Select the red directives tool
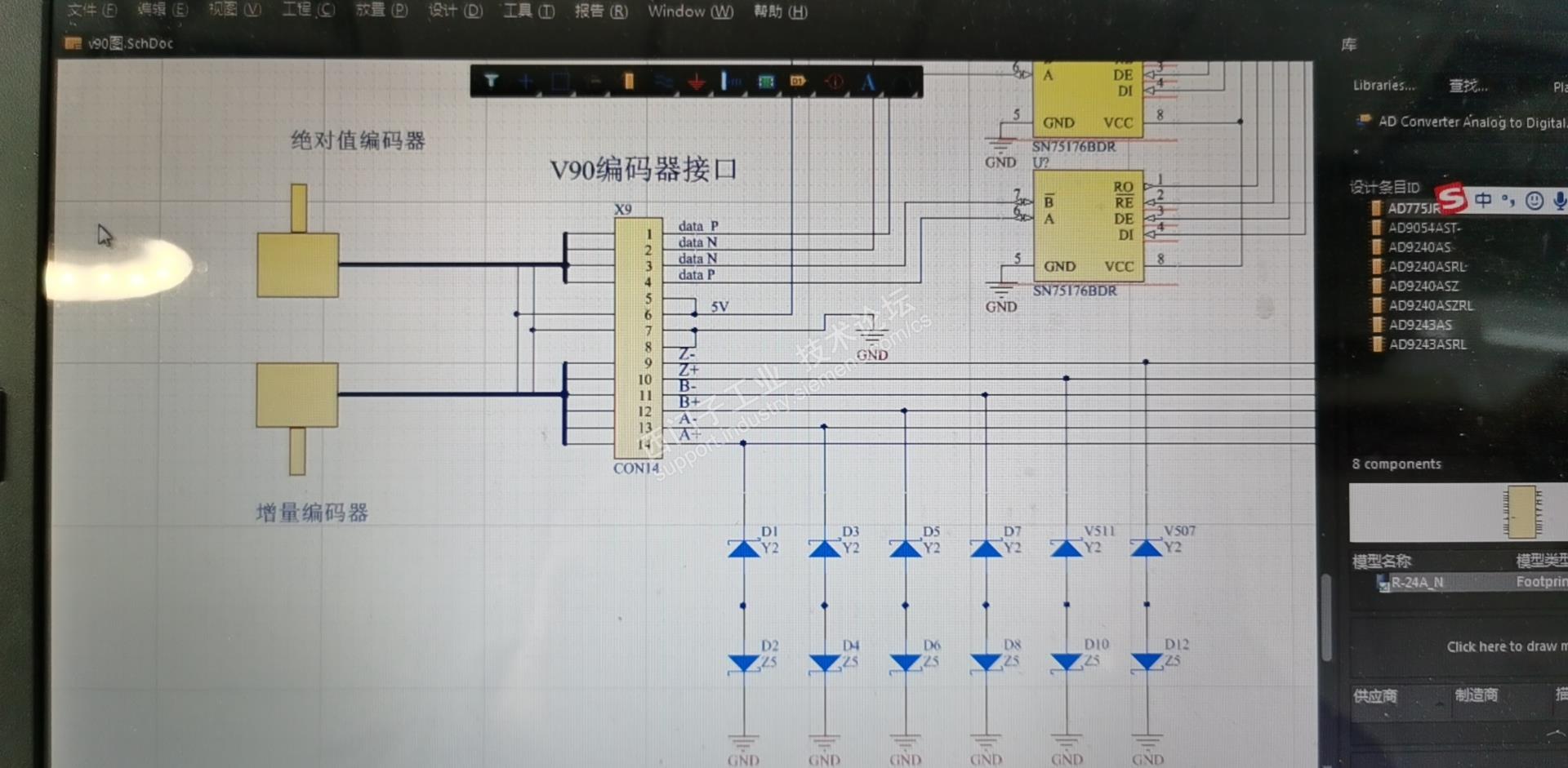The width and height of the screenshot is (1568, 768). pos(834,82)
